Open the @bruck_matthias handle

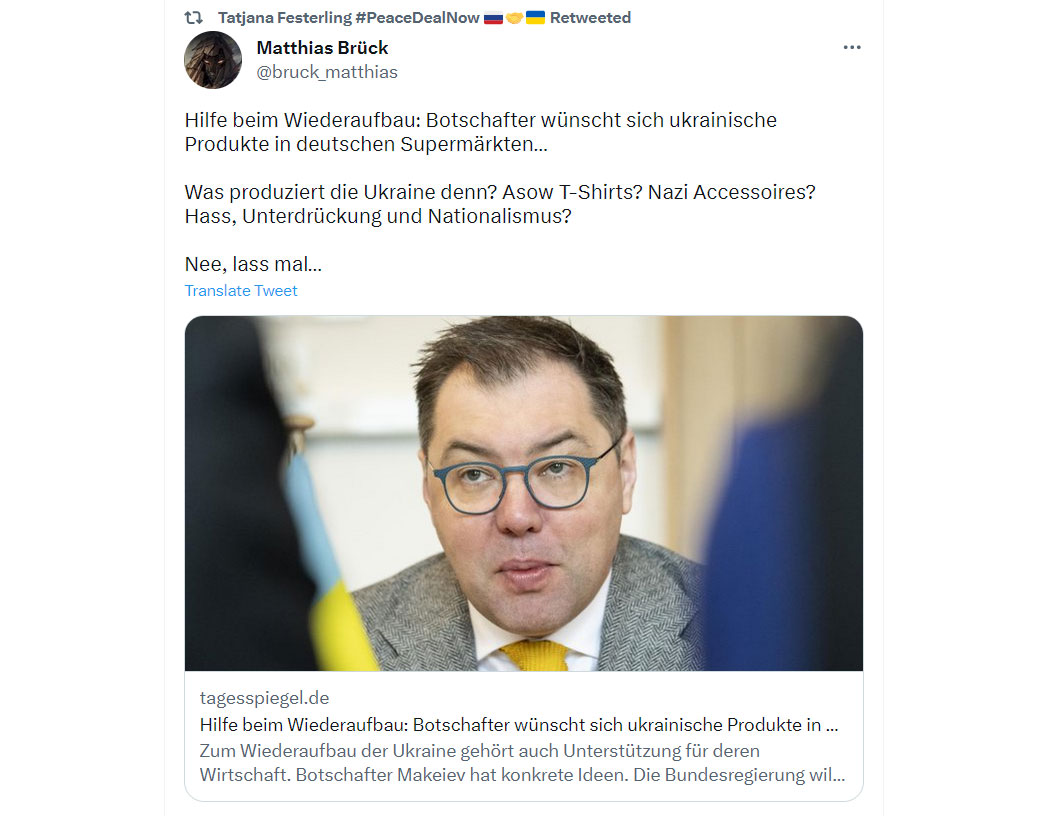click(x=327, y=72)
